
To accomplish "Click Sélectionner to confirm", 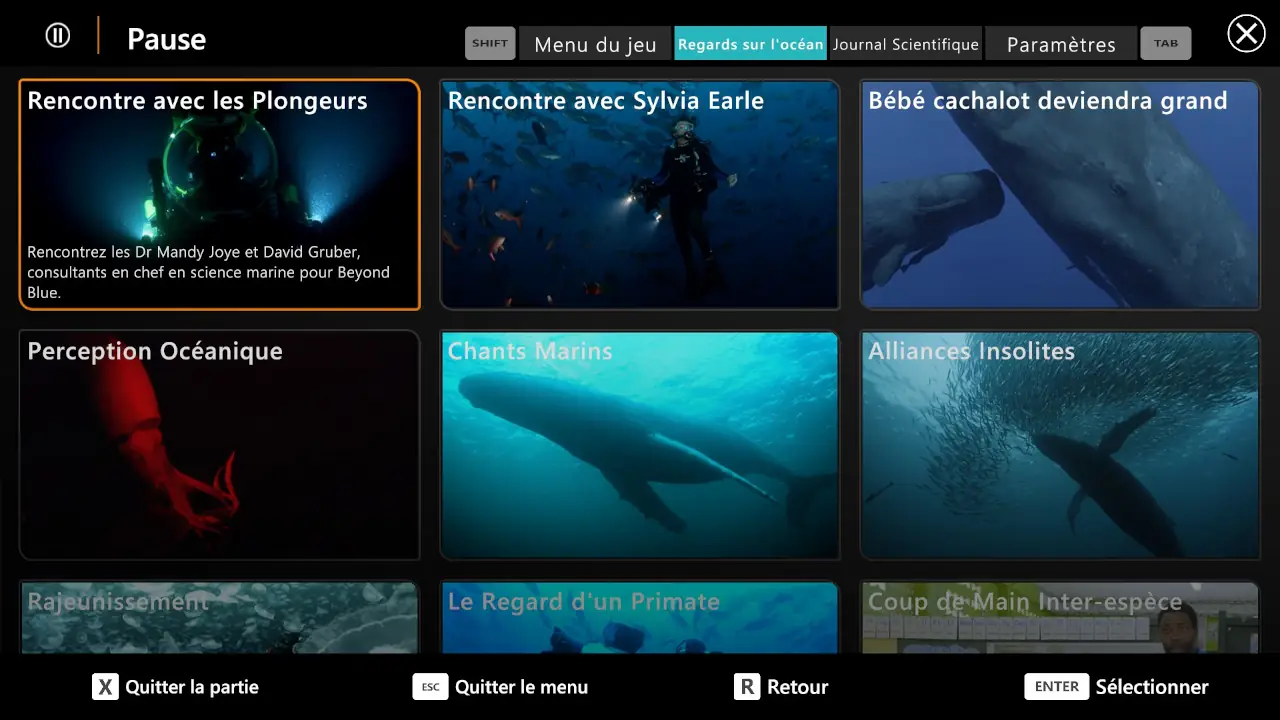I will 1152,687.
